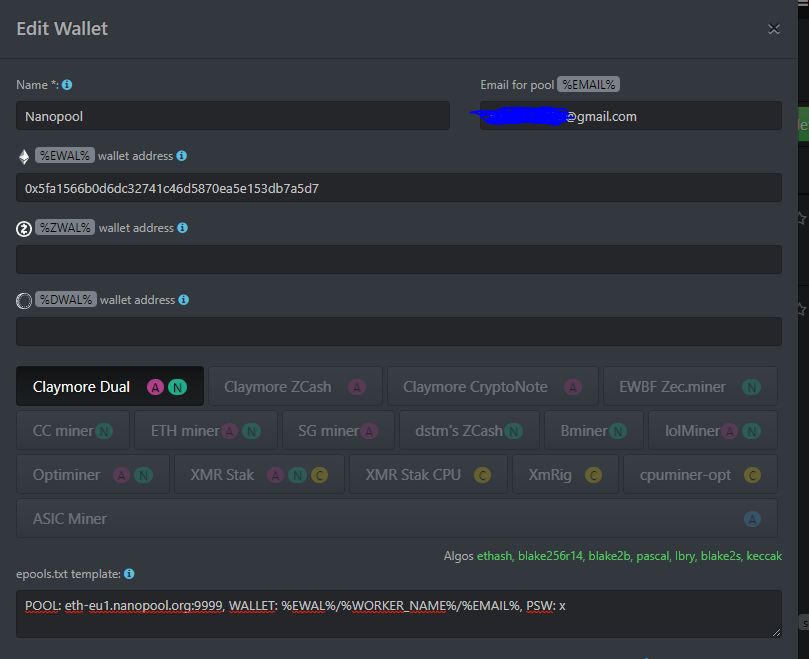Select the CC miner tab
809x659 pixels.
coord(73,430)
